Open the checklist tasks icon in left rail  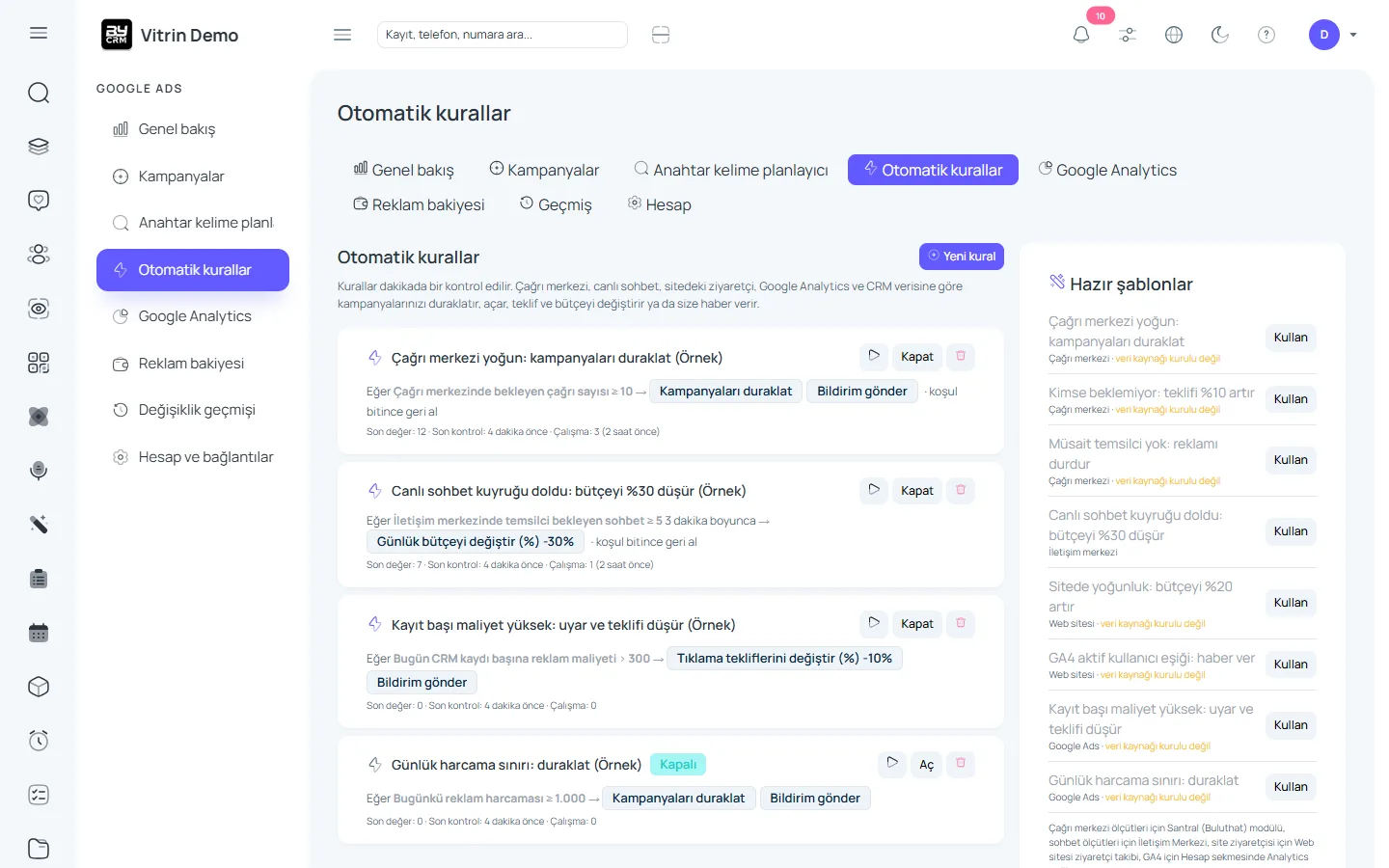pyautogui.click(x=39, y=795)
